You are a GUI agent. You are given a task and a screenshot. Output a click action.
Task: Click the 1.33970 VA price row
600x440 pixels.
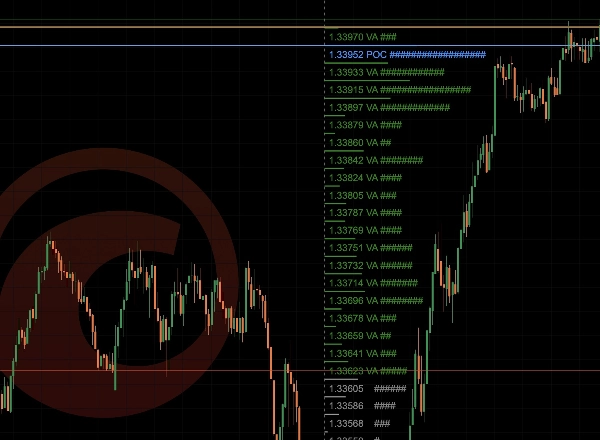(362, 37)
